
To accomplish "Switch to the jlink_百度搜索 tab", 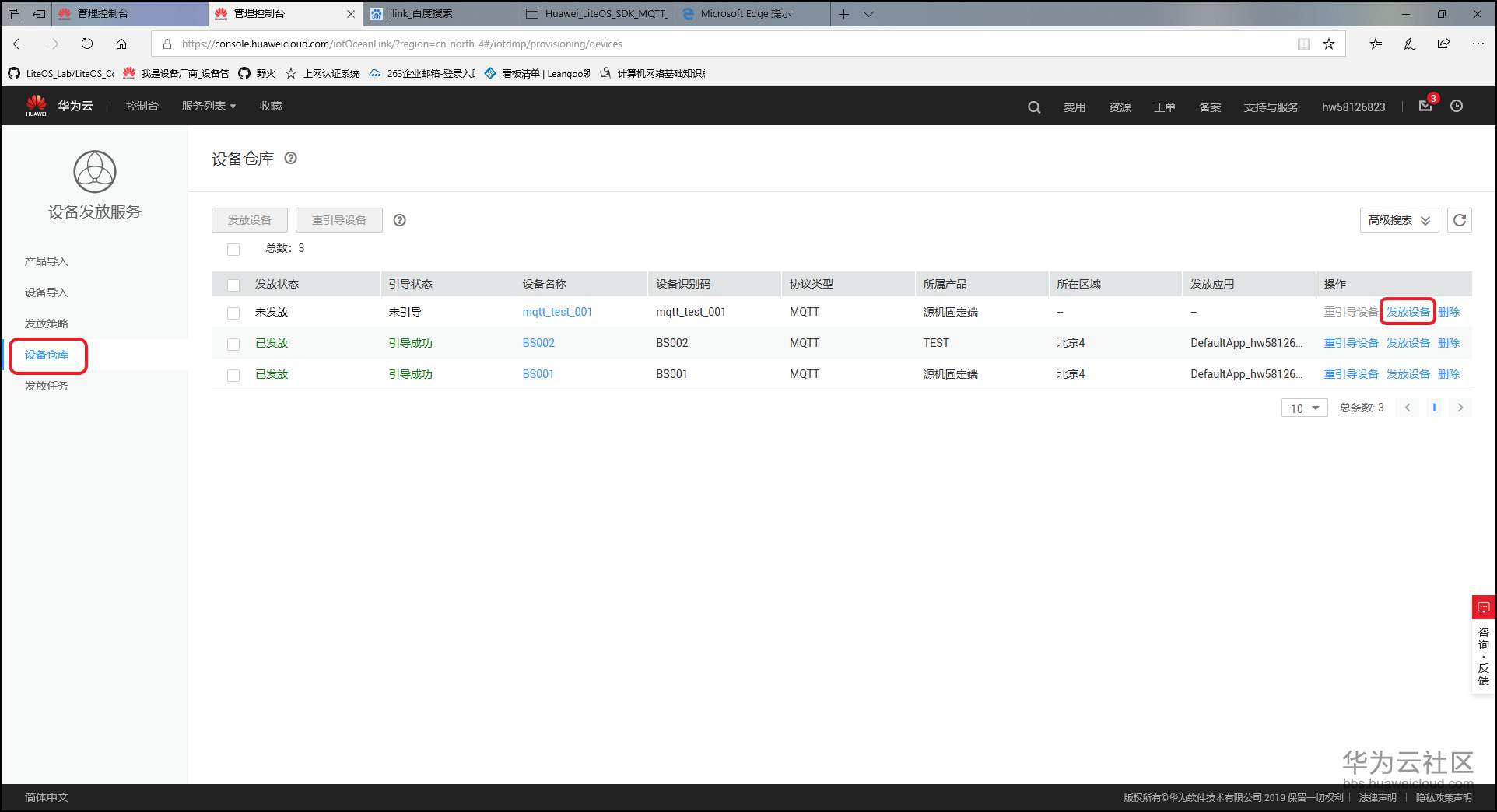I will tap(441, 14).
